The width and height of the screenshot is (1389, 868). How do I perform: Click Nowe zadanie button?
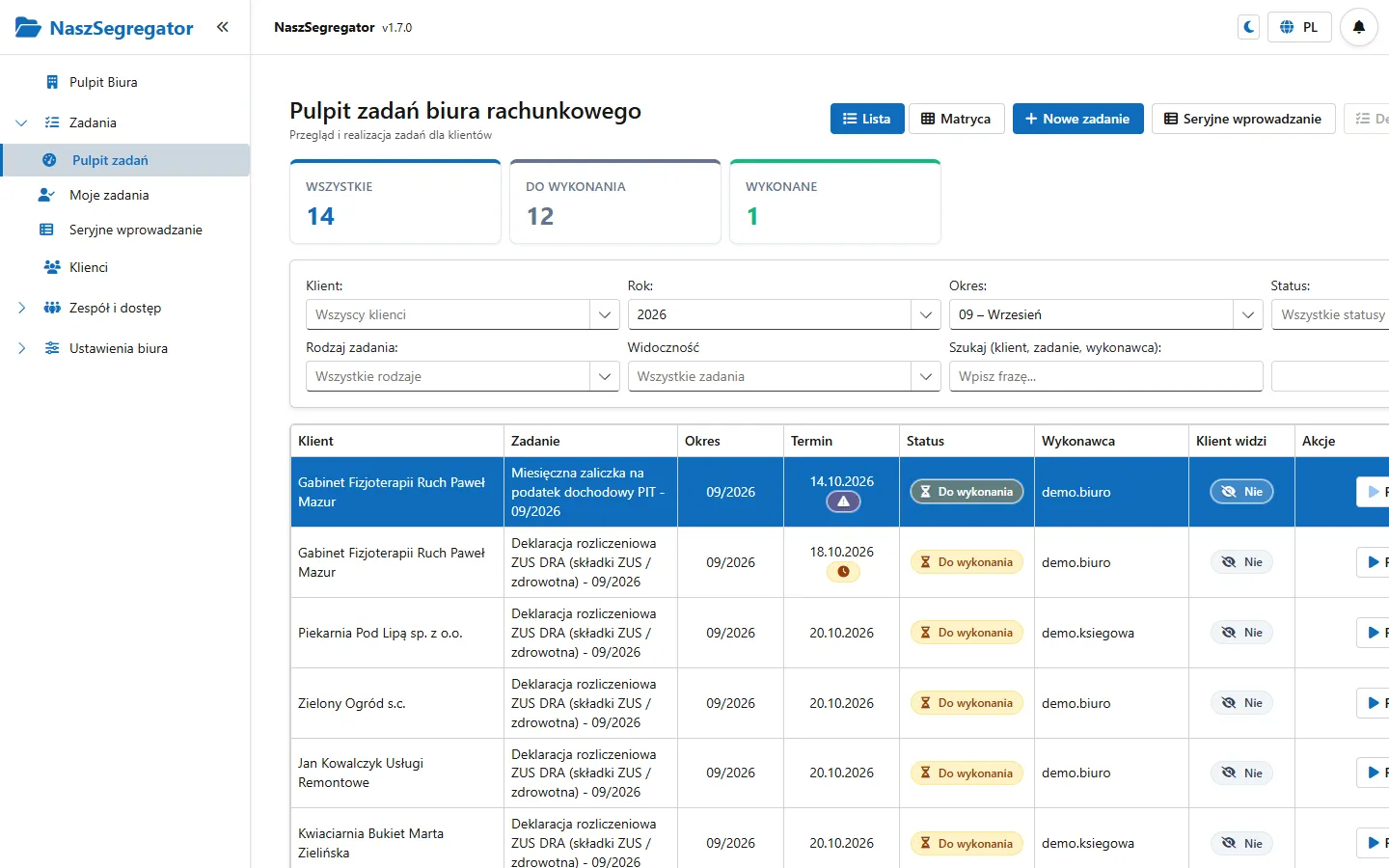1077,119
